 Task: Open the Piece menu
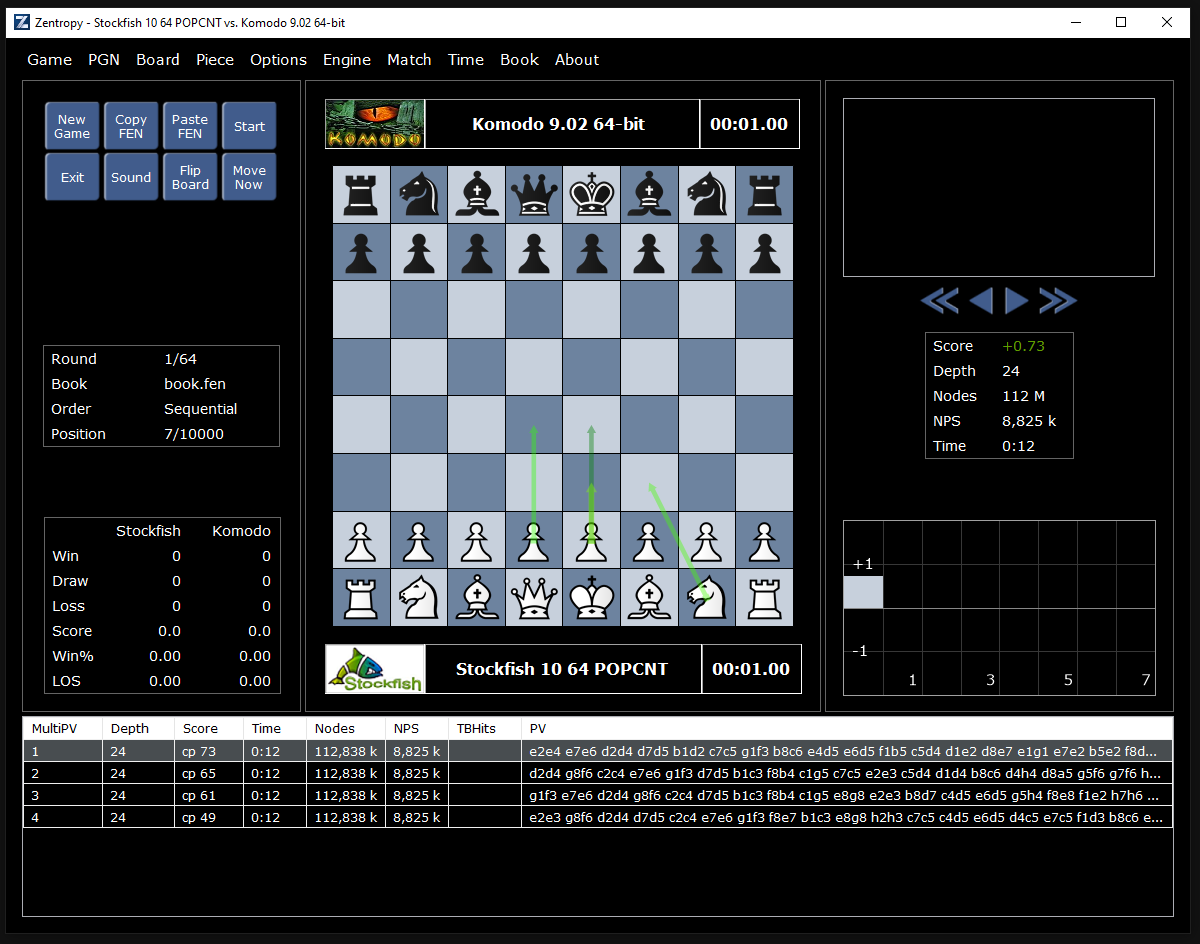215,60
